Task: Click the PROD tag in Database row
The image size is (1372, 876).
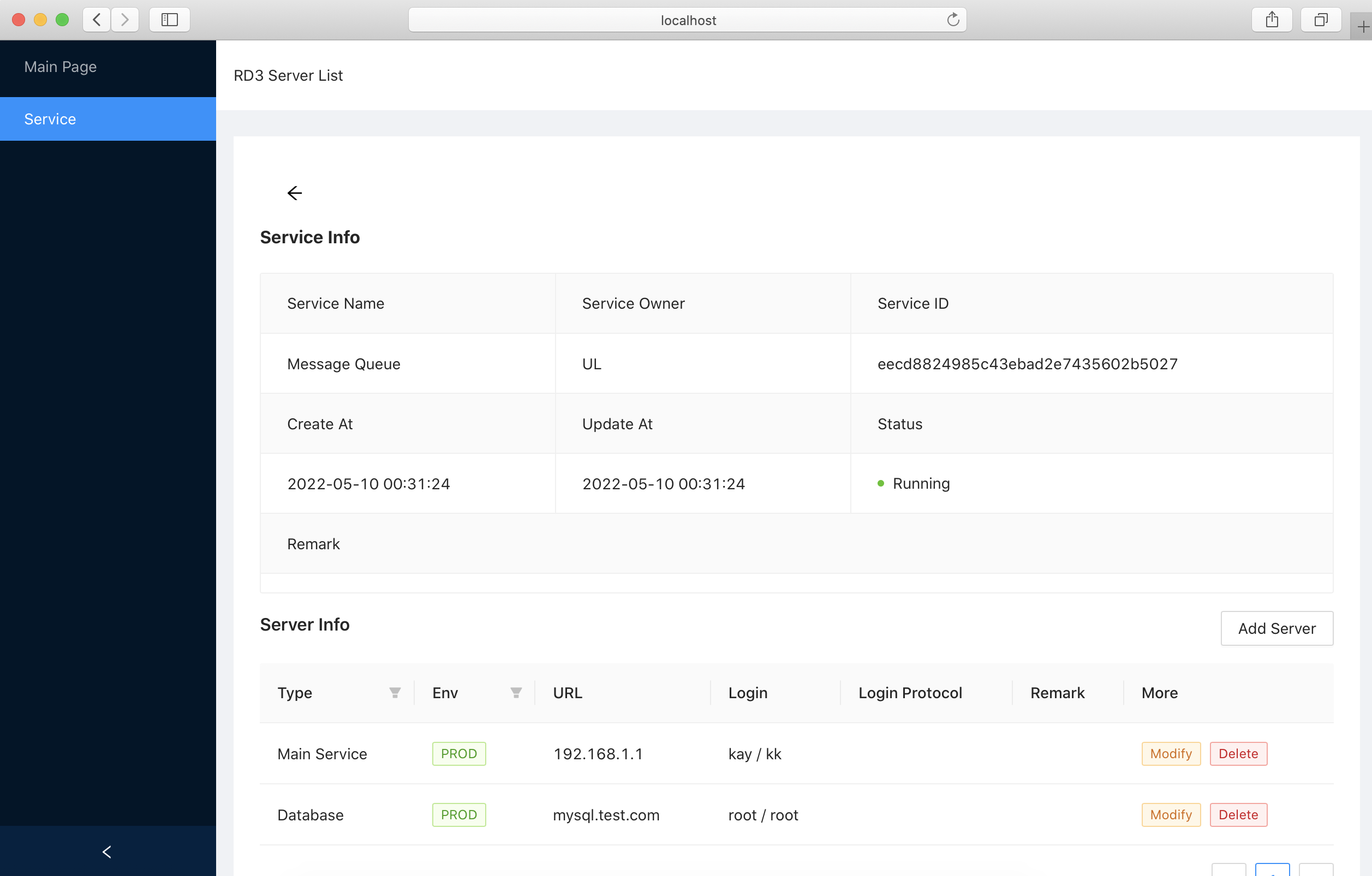Action: coord(458,814)
